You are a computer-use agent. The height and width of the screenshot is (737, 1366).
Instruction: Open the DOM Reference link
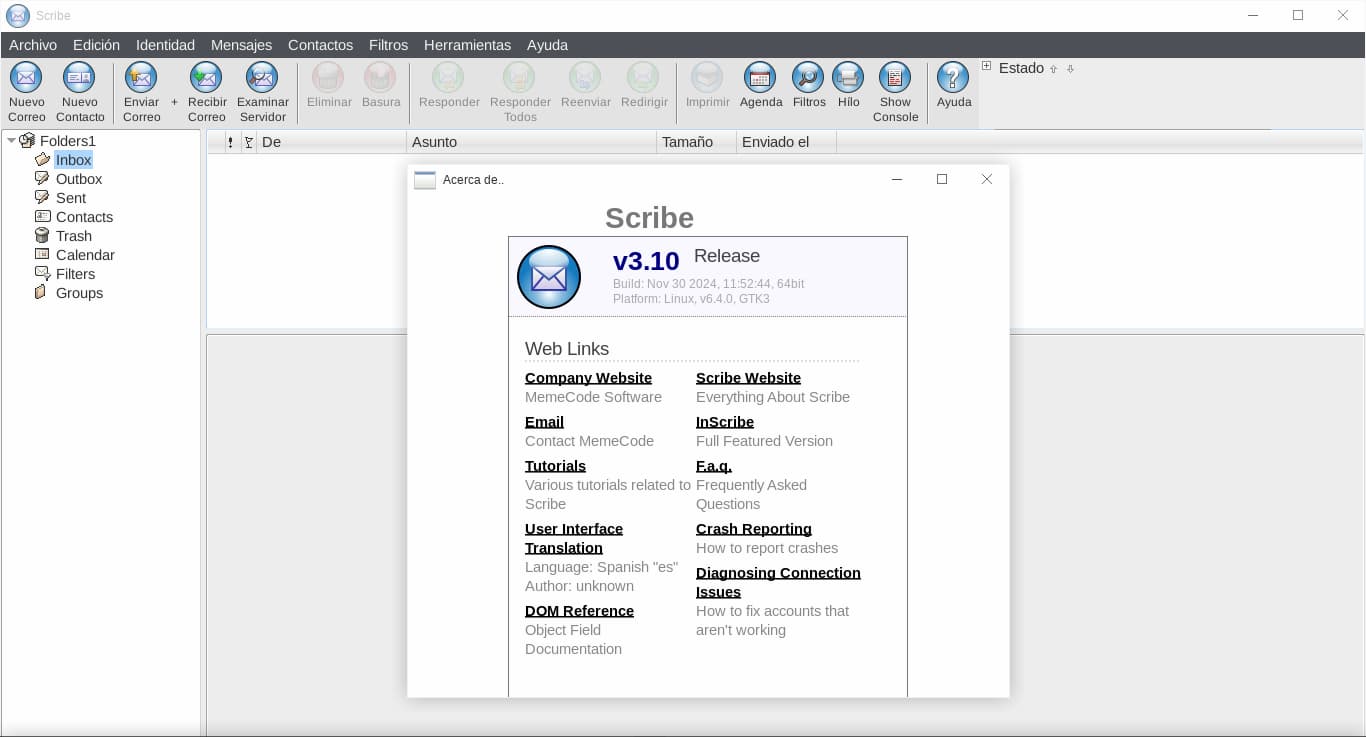(x=579, y=611)
